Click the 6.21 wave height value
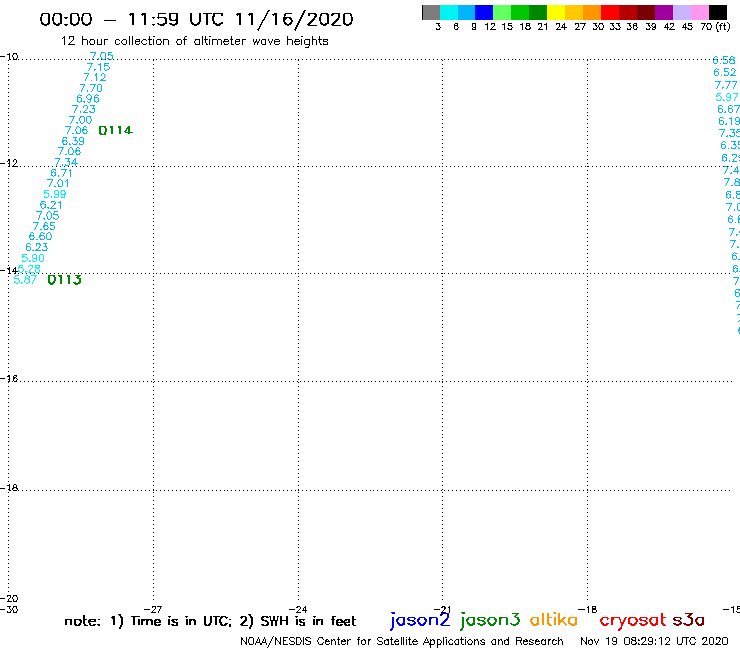The width and height of the screenshot is (740, 650). (51, 205)
